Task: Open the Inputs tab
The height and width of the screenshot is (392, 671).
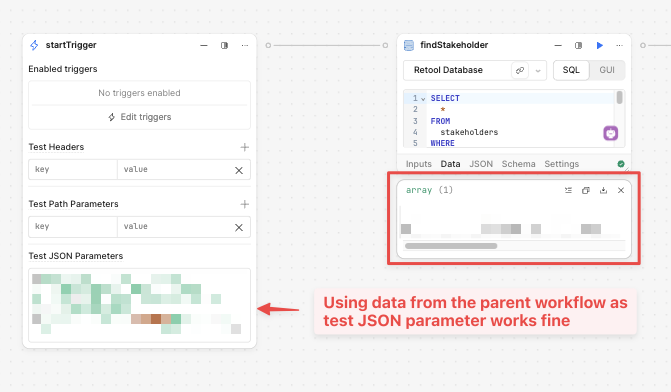Action: pyautogui.click(x=419, y=164)
